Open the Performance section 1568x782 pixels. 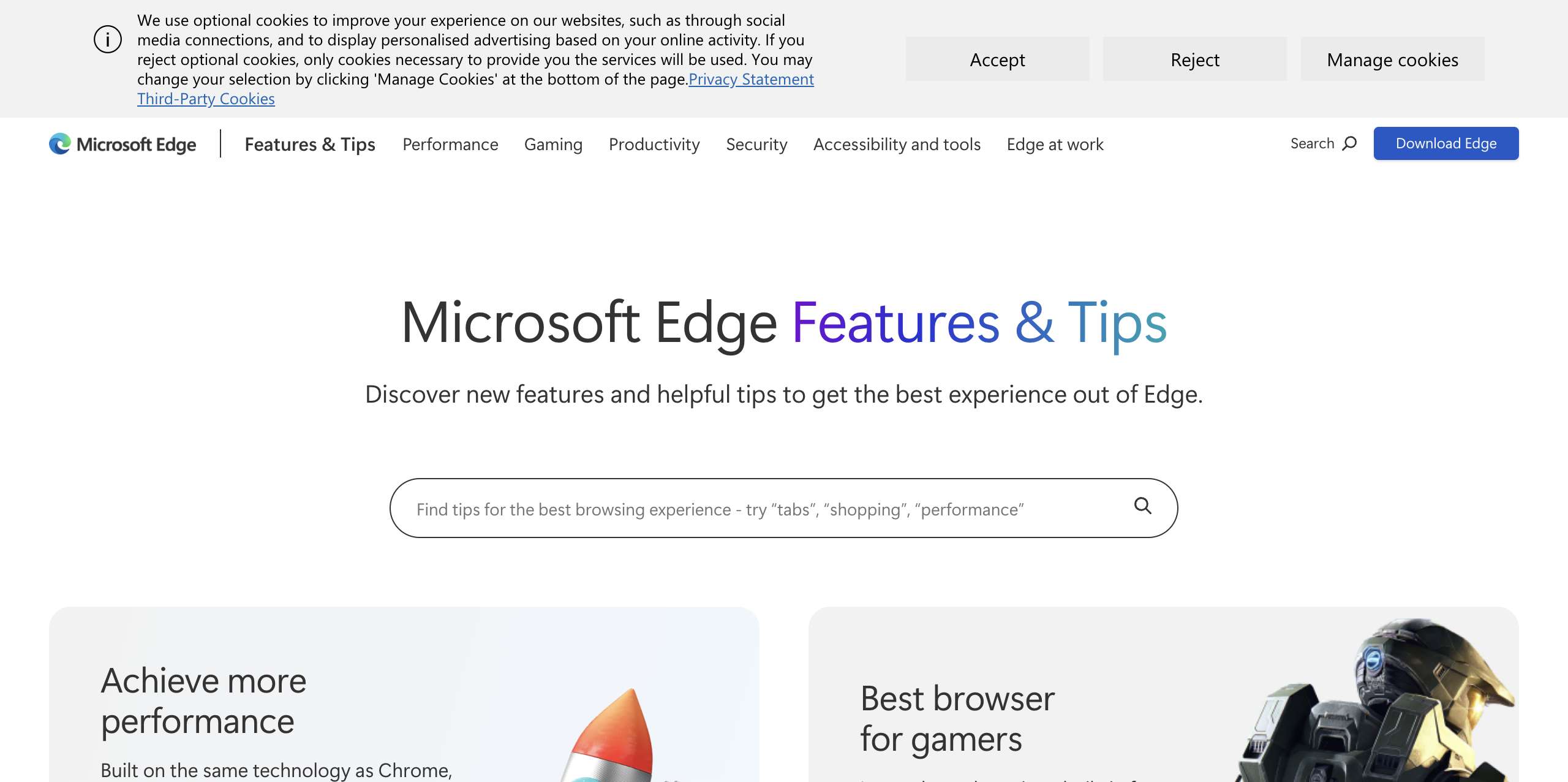450,144
